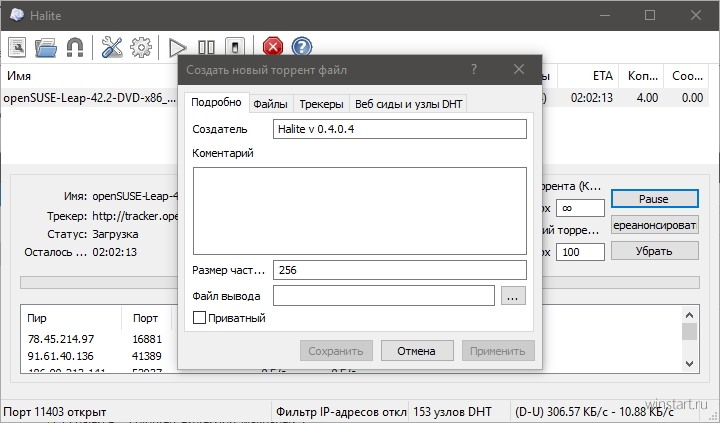Open the wrench and screwdriver settings tools
The height and width of the screenshot is (423, 720).
[x=112, y=47]
